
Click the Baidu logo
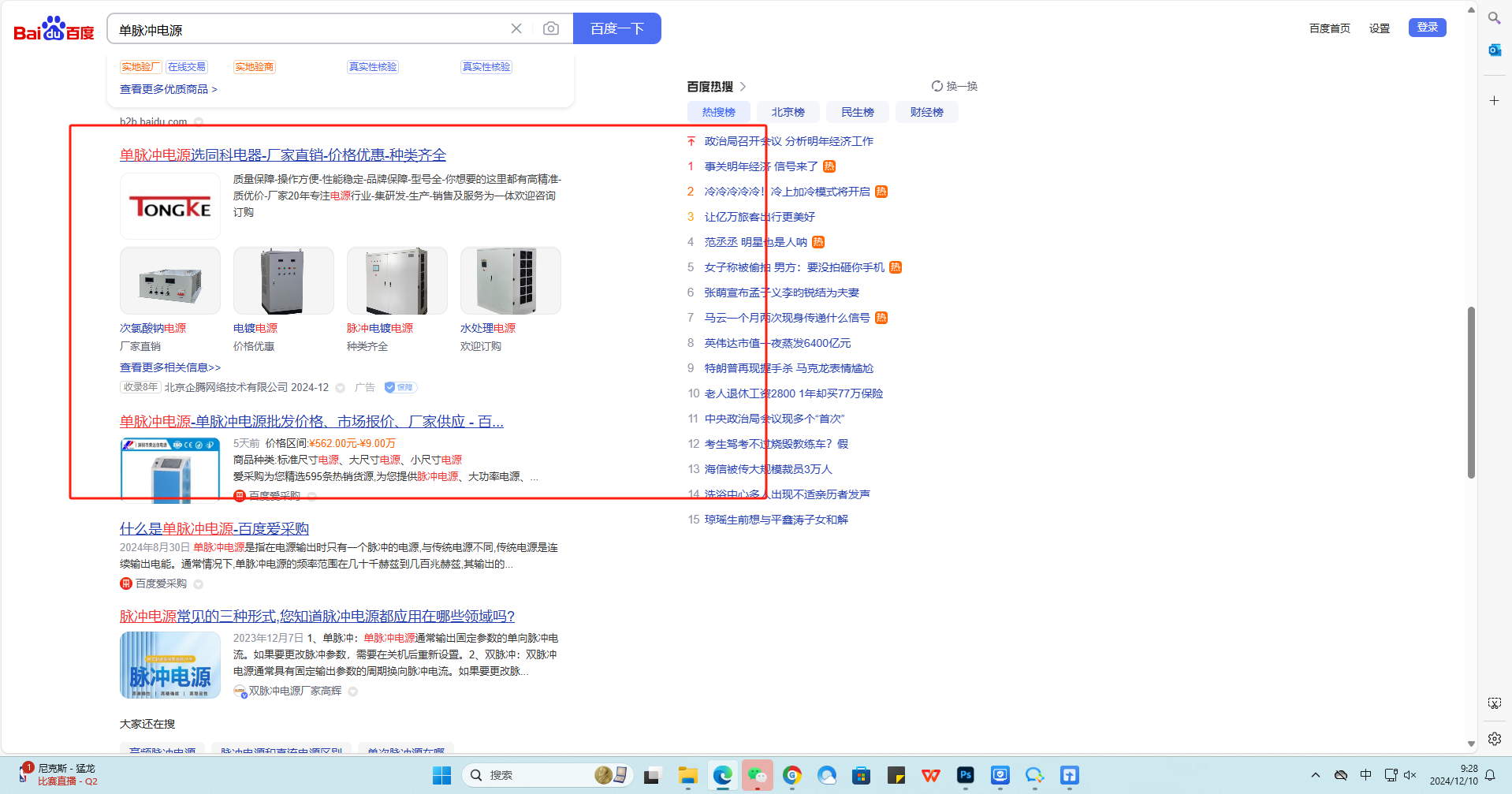(54, 29)
